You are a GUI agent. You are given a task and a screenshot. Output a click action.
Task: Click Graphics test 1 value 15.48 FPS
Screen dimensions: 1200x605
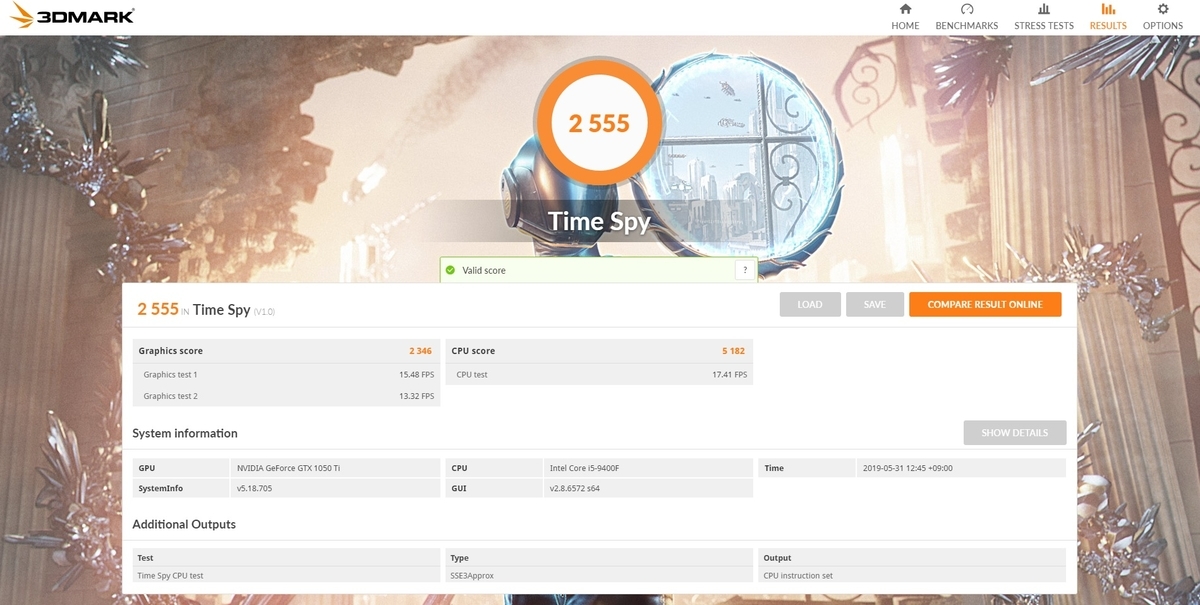click(416, 375)
